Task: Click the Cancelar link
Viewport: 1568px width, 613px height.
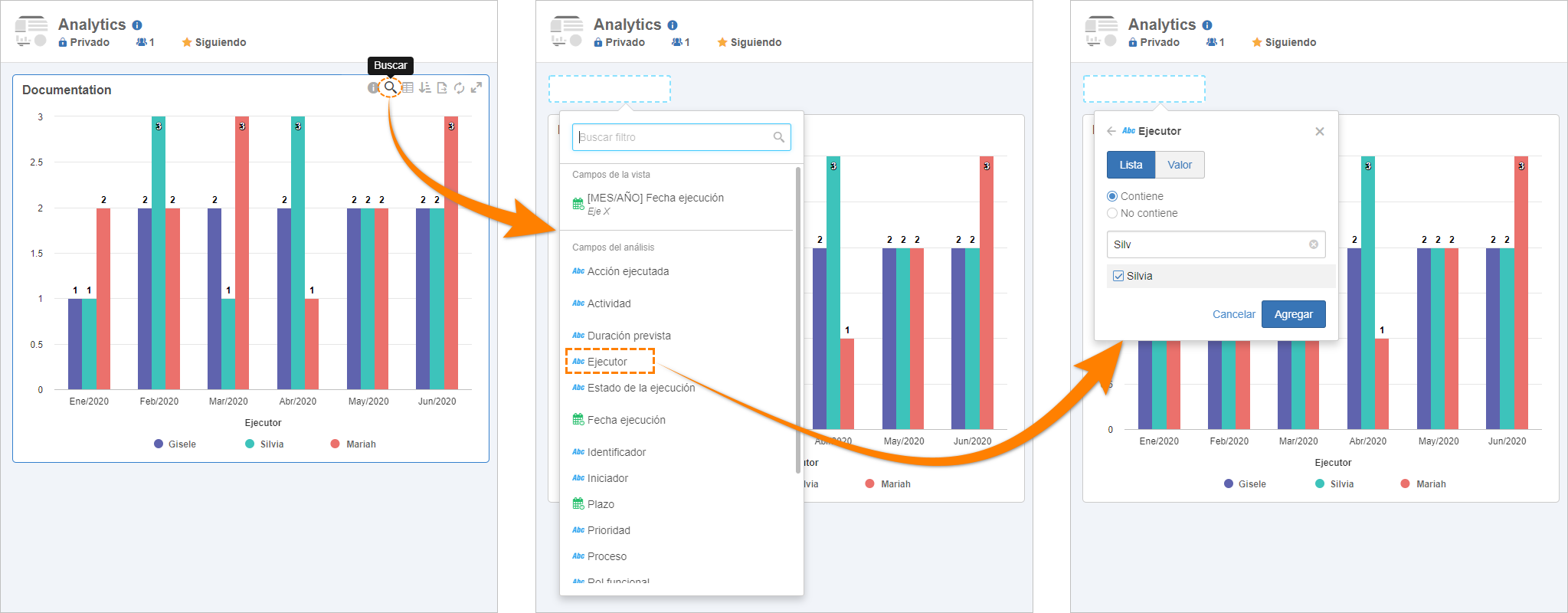Action: click(x=1233, y=314)
